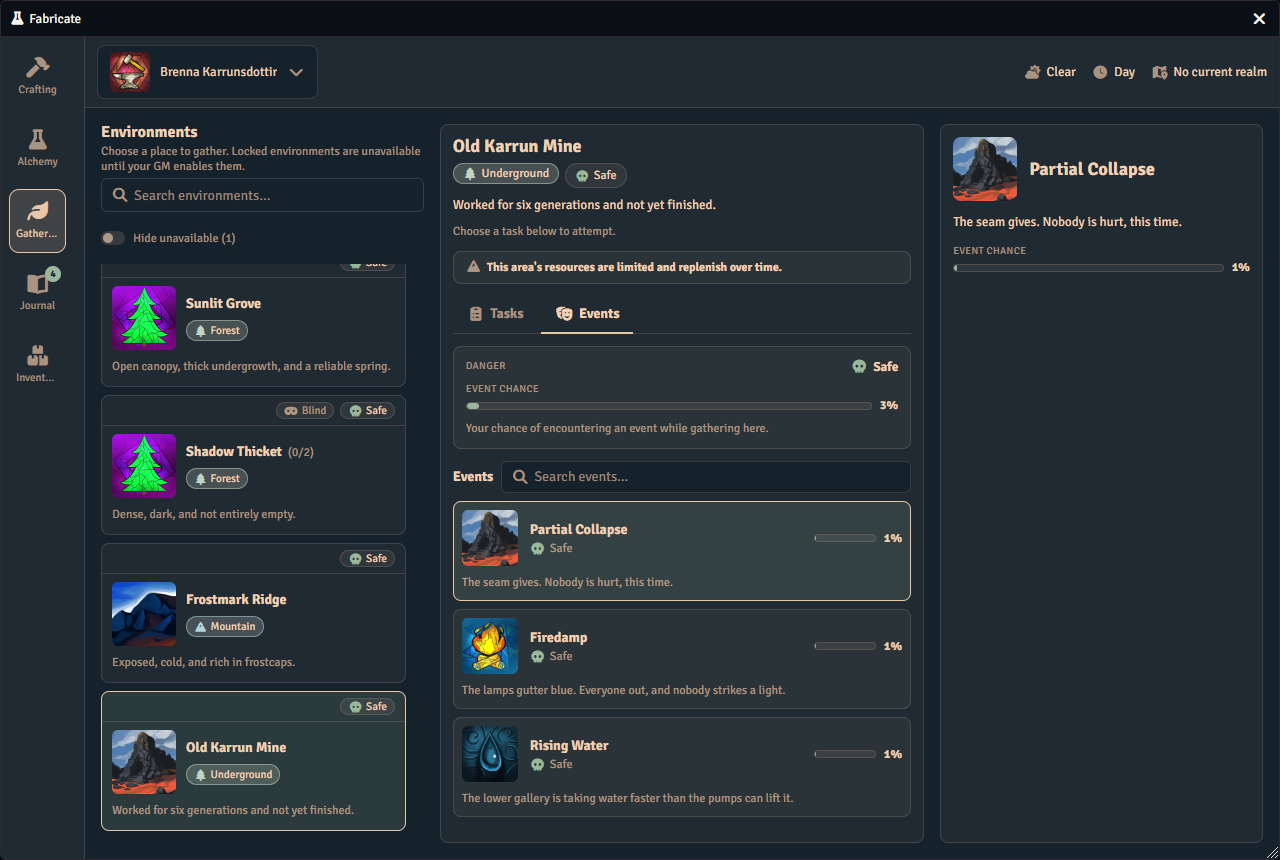Open the Journal book icon
This screenshot has height=860, width=1280.
[x=37, y=283]
